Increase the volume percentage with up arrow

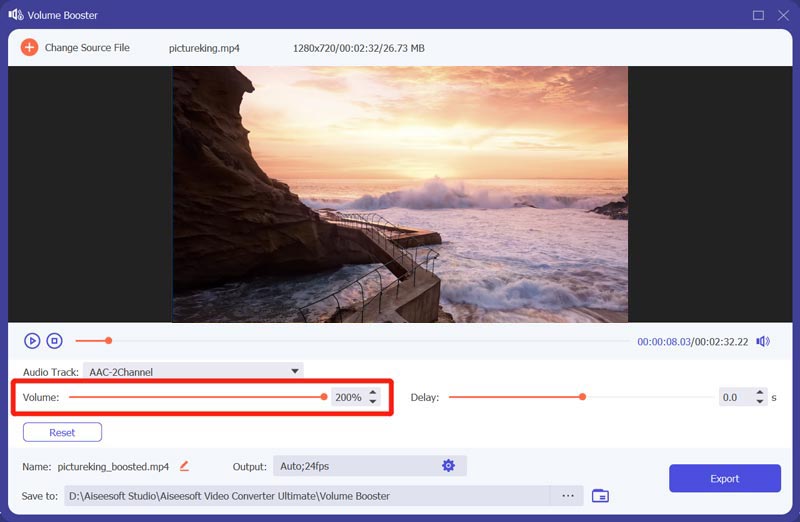pos(373,393)
